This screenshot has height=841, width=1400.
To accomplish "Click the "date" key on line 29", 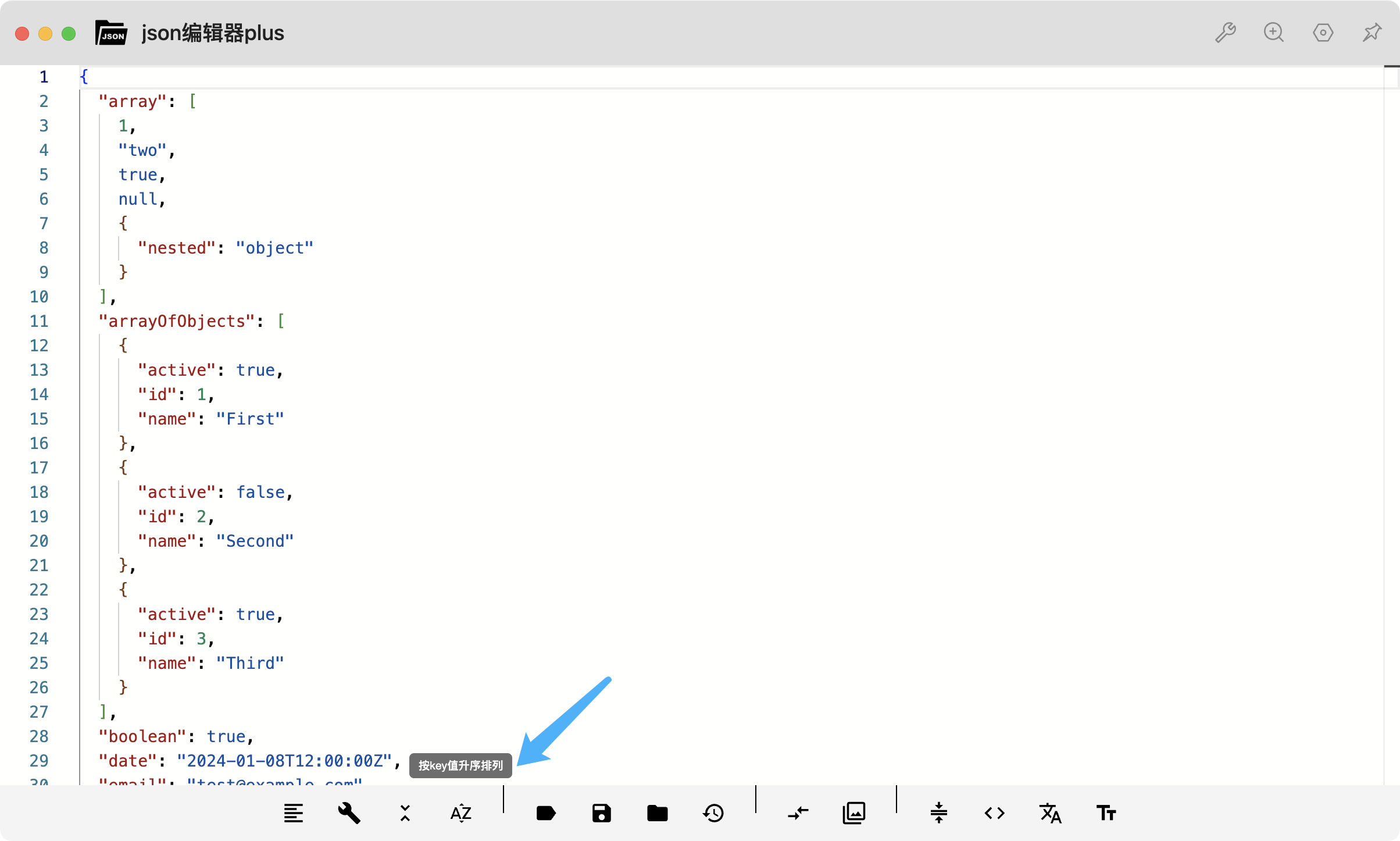I will point(128,761).
